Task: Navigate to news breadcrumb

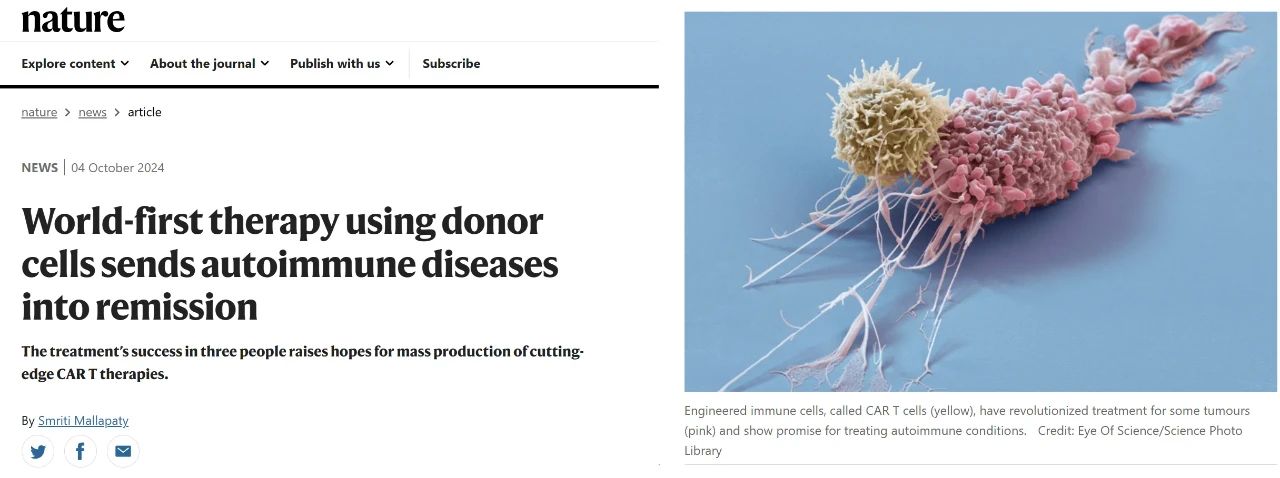Action: [92, 112]
